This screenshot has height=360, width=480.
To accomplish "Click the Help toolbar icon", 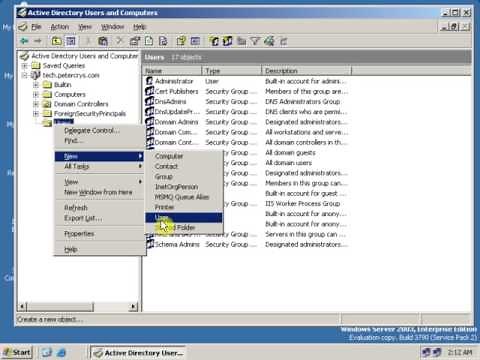I will [x=181, y=41].
